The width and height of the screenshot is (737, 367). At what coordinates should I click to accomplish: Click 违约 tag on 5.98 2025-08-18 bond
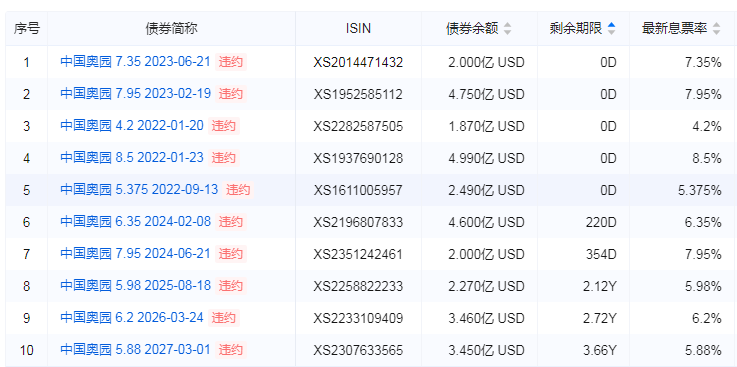231,286
